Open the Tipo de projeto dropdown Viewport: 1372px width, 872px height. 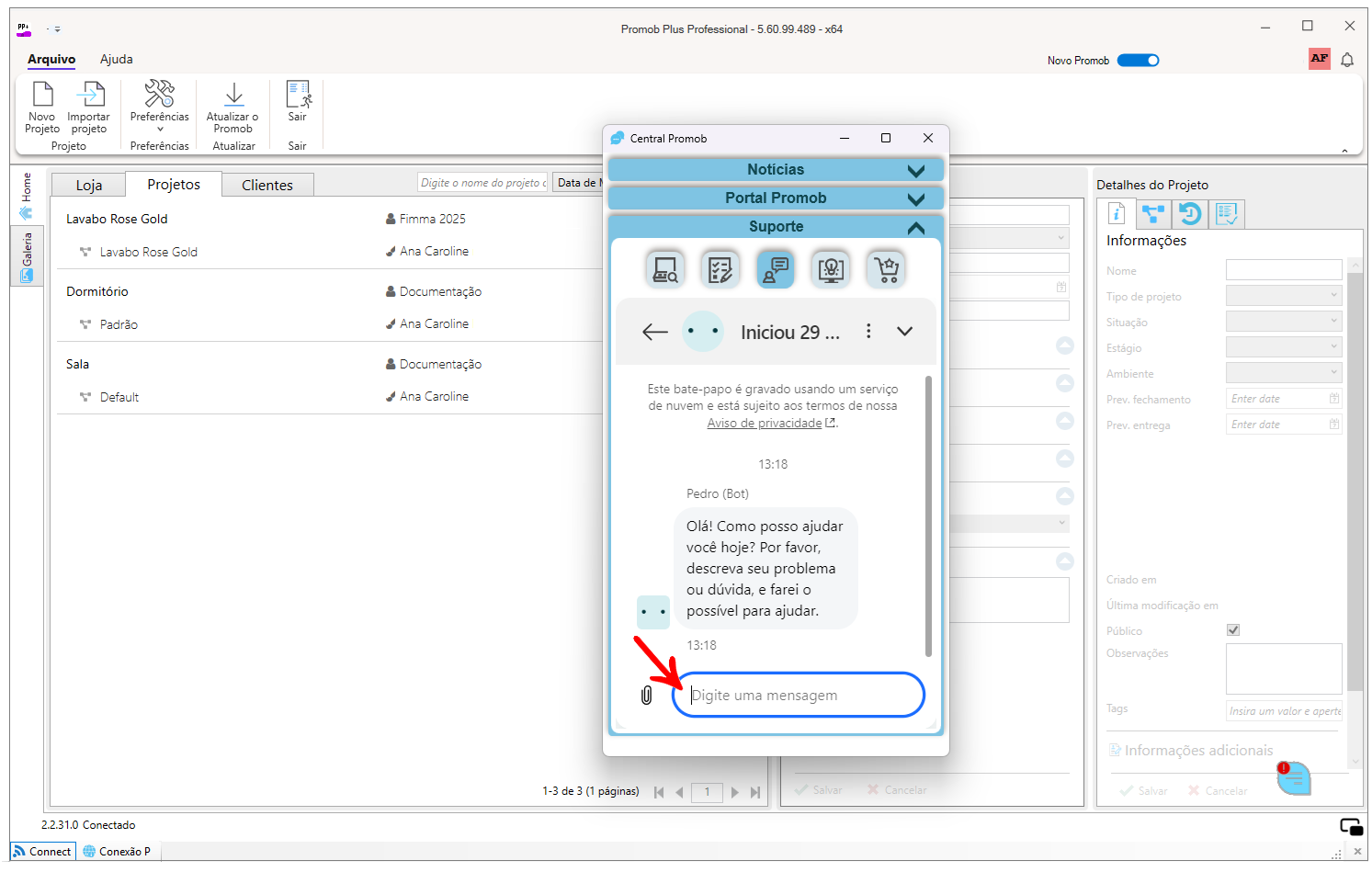1284,296
